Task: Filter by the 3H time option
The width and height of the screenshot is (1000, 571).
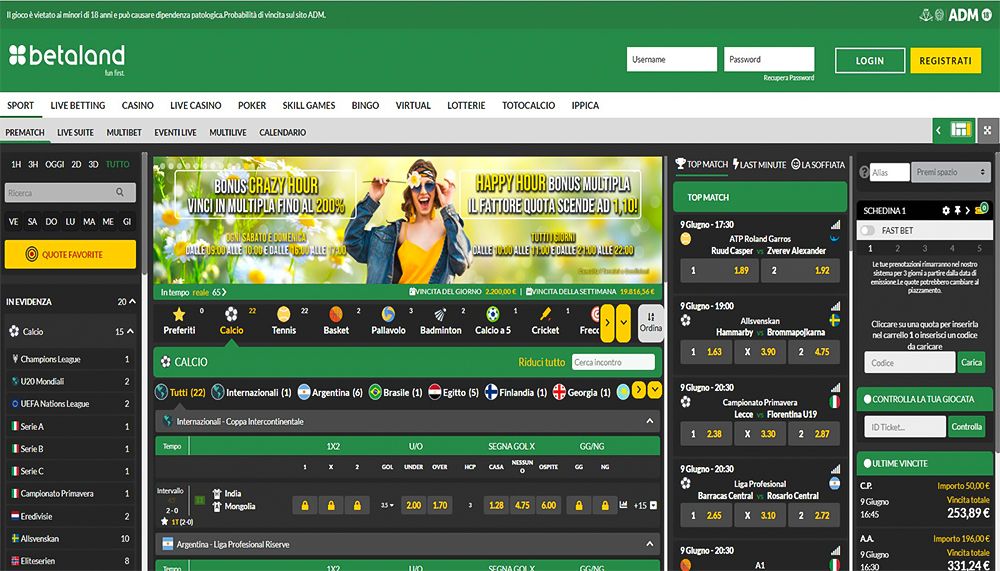Action: click(x=33, y=164)
